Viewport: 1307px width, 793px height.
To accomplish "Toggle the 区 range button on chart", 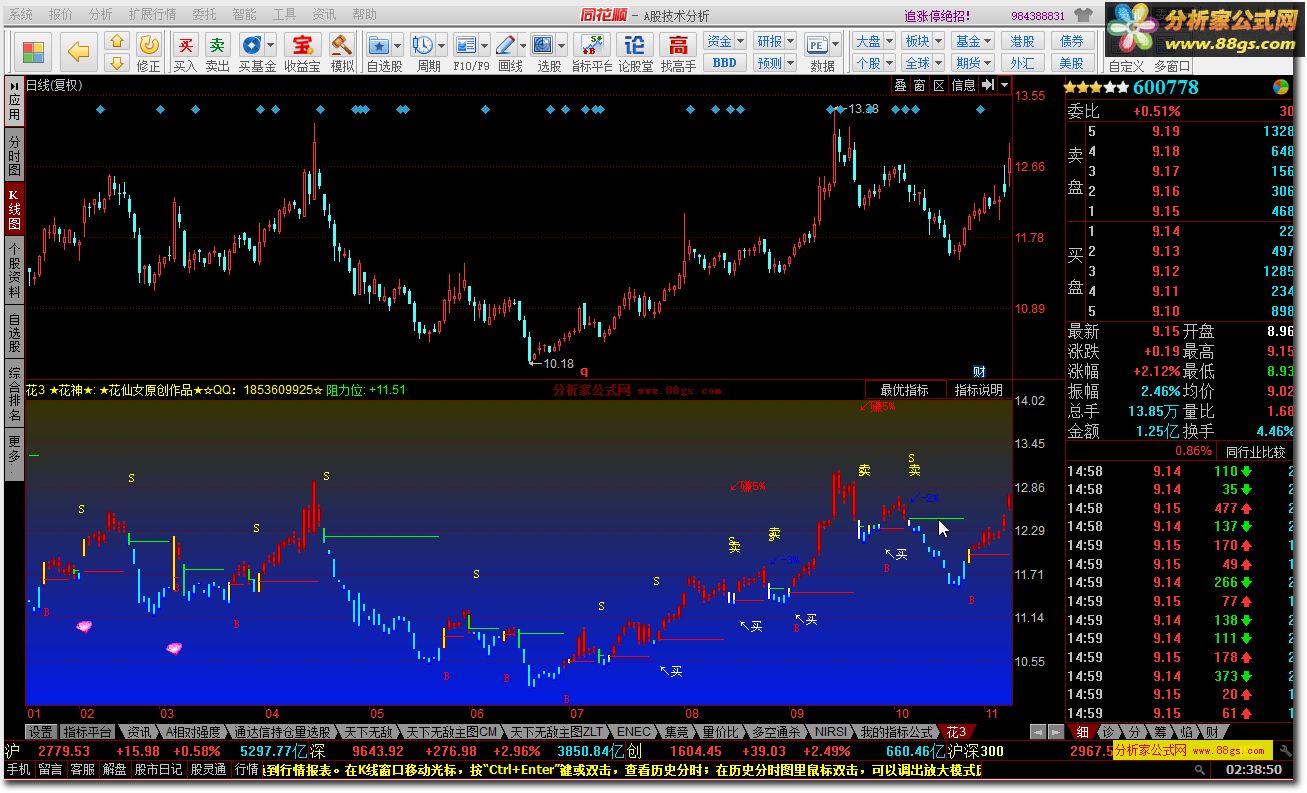I will pos(938,85).
